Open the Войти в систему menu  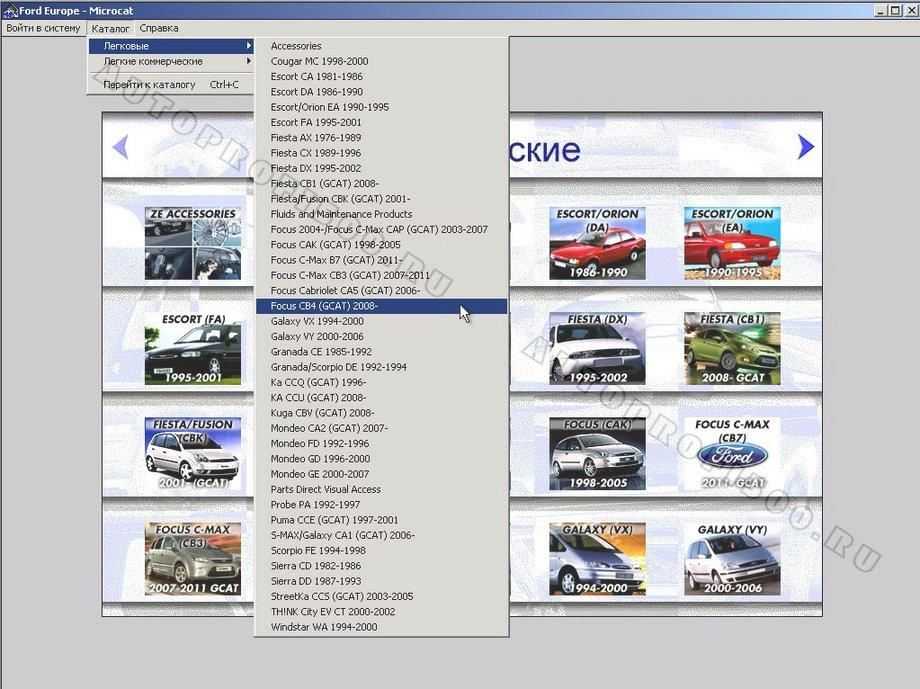pyautogui.click(x=43, y=28)
